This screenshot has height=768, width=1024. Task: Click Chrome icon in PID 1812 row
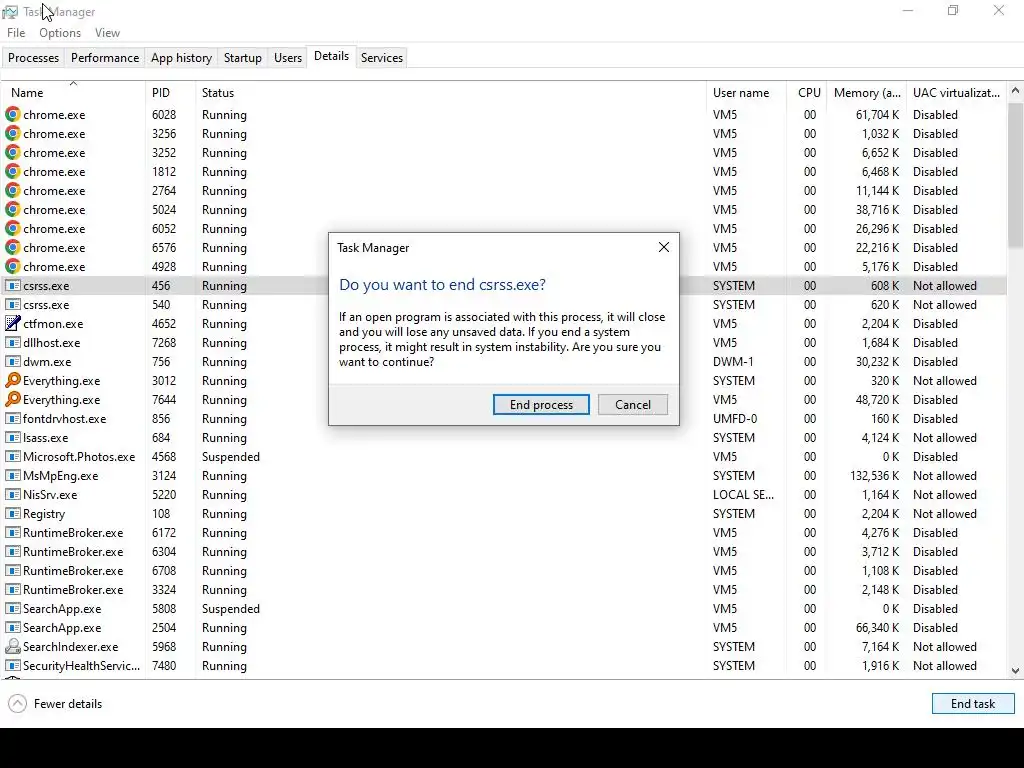(x=12, y=171)
